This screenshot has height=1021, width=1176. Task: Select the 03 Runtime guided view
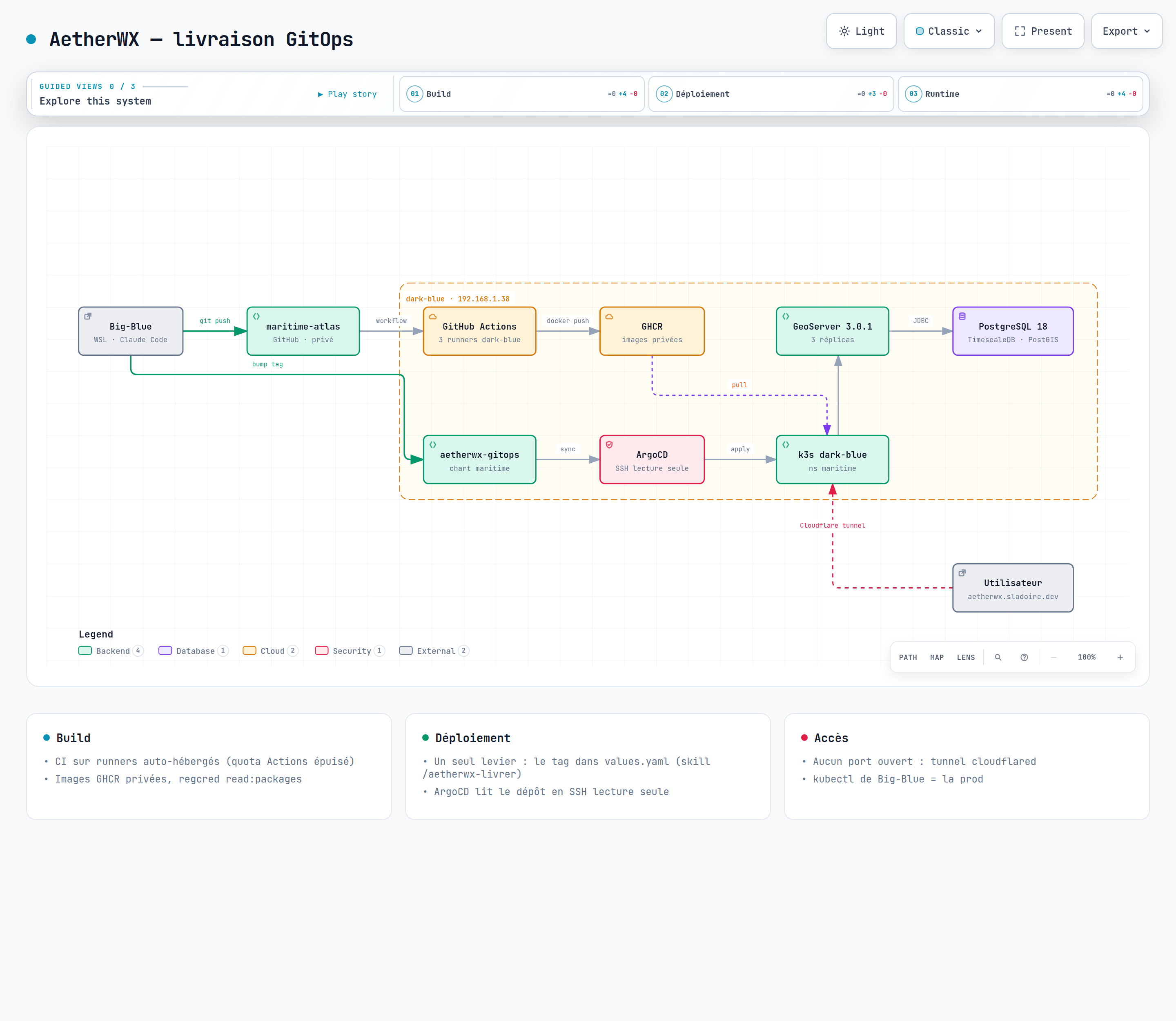coord(1020,94)
